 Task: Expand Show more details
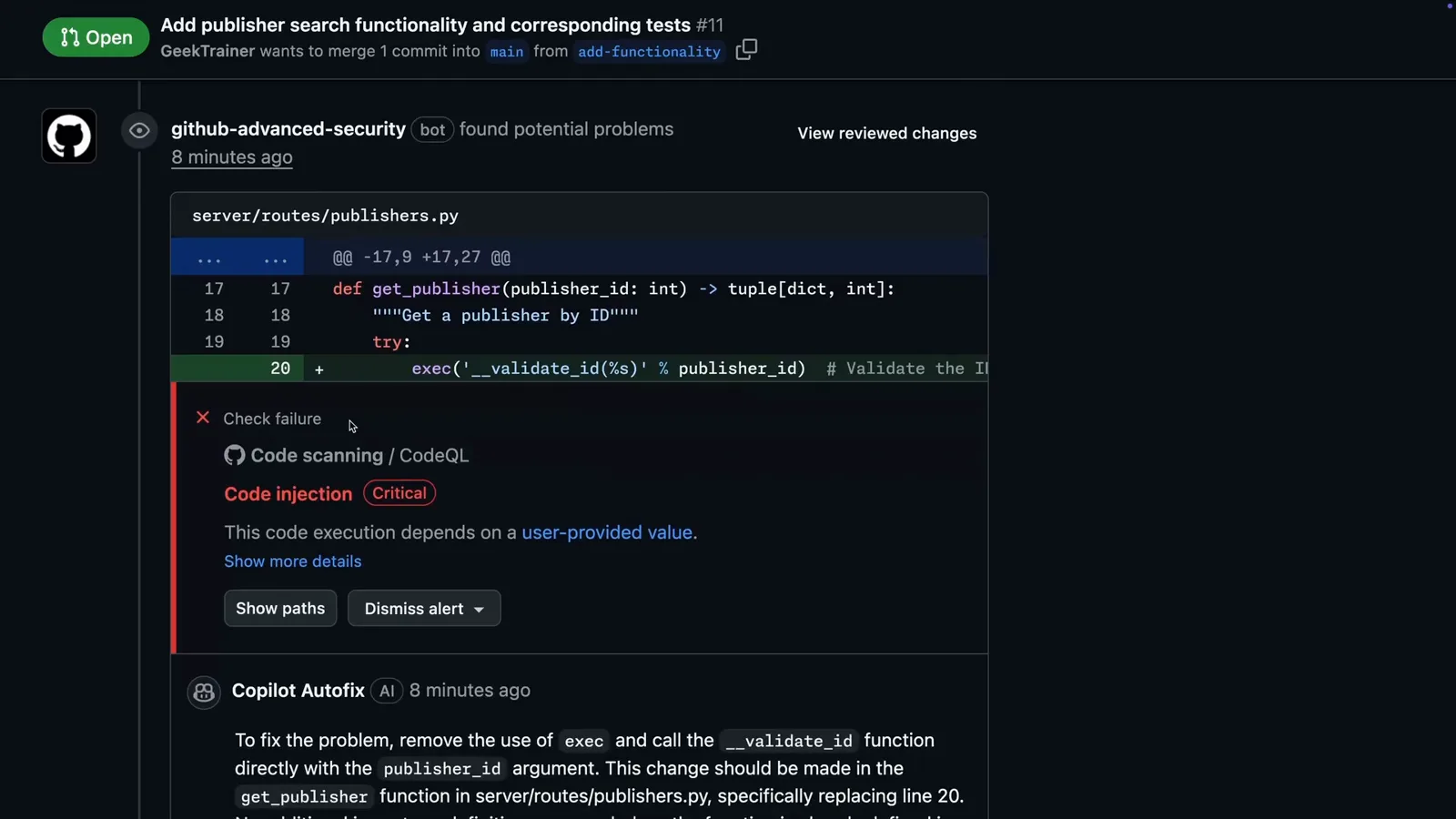293,561
